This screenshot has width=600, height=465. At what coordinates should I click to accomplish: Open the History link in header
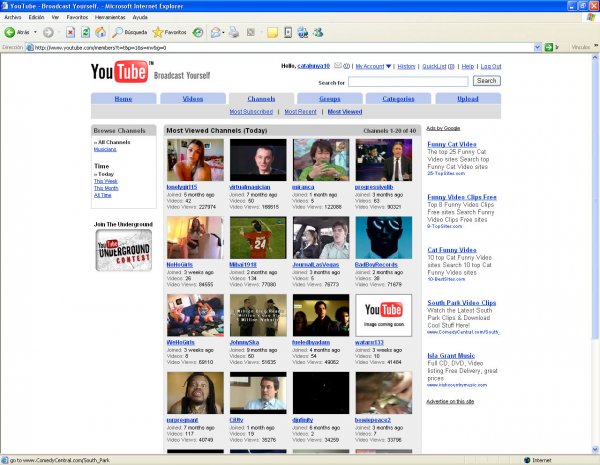pos(406,66)
